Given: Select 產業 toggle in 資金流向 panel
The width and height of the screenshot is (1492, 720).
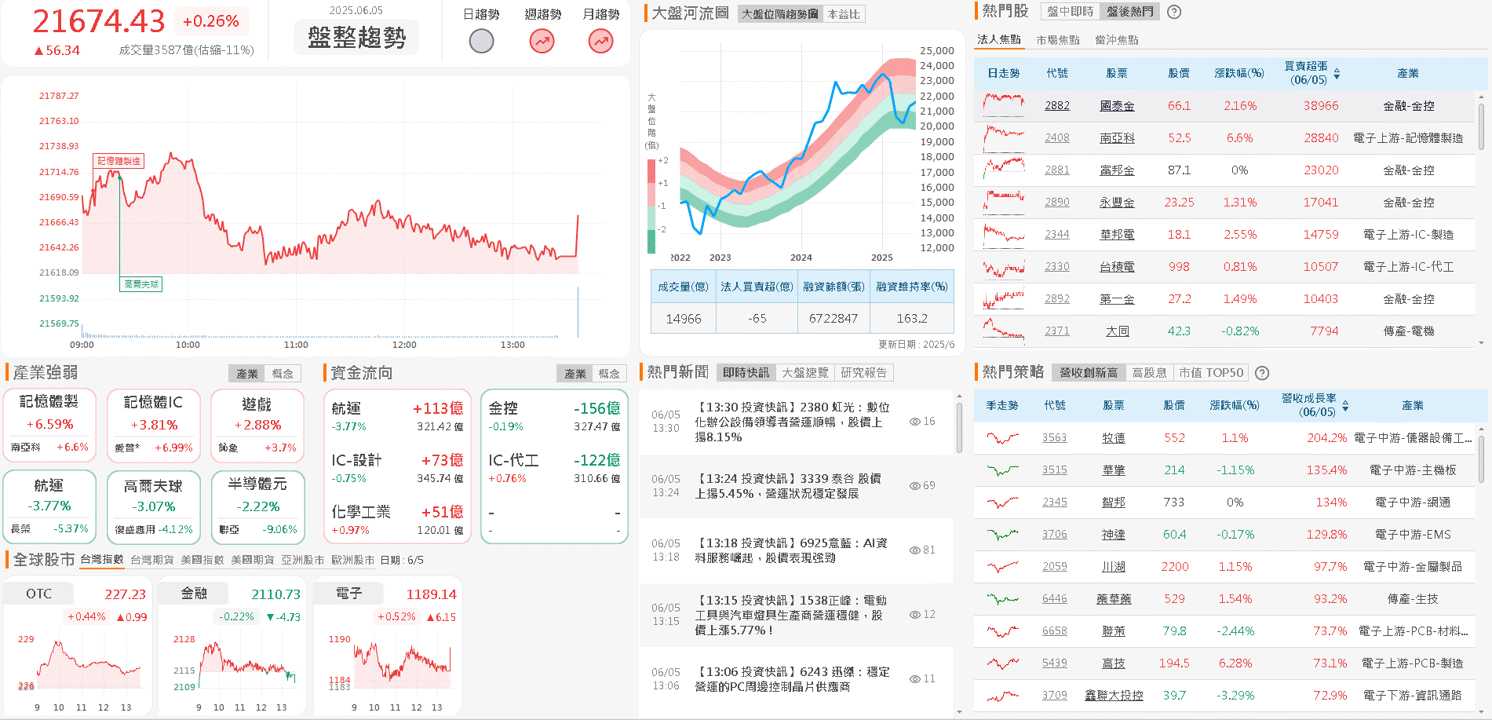Looking at the screenshot, I should pyautogui.click(x=575, y=373).
